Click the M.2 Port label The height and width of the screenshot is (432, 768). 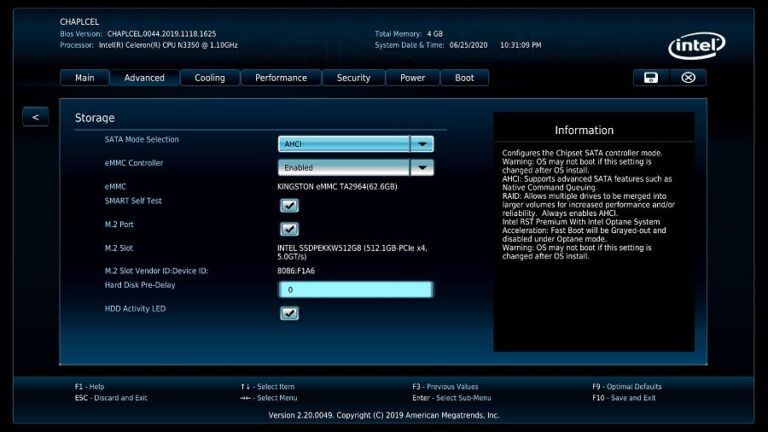(x=119, y=224)
